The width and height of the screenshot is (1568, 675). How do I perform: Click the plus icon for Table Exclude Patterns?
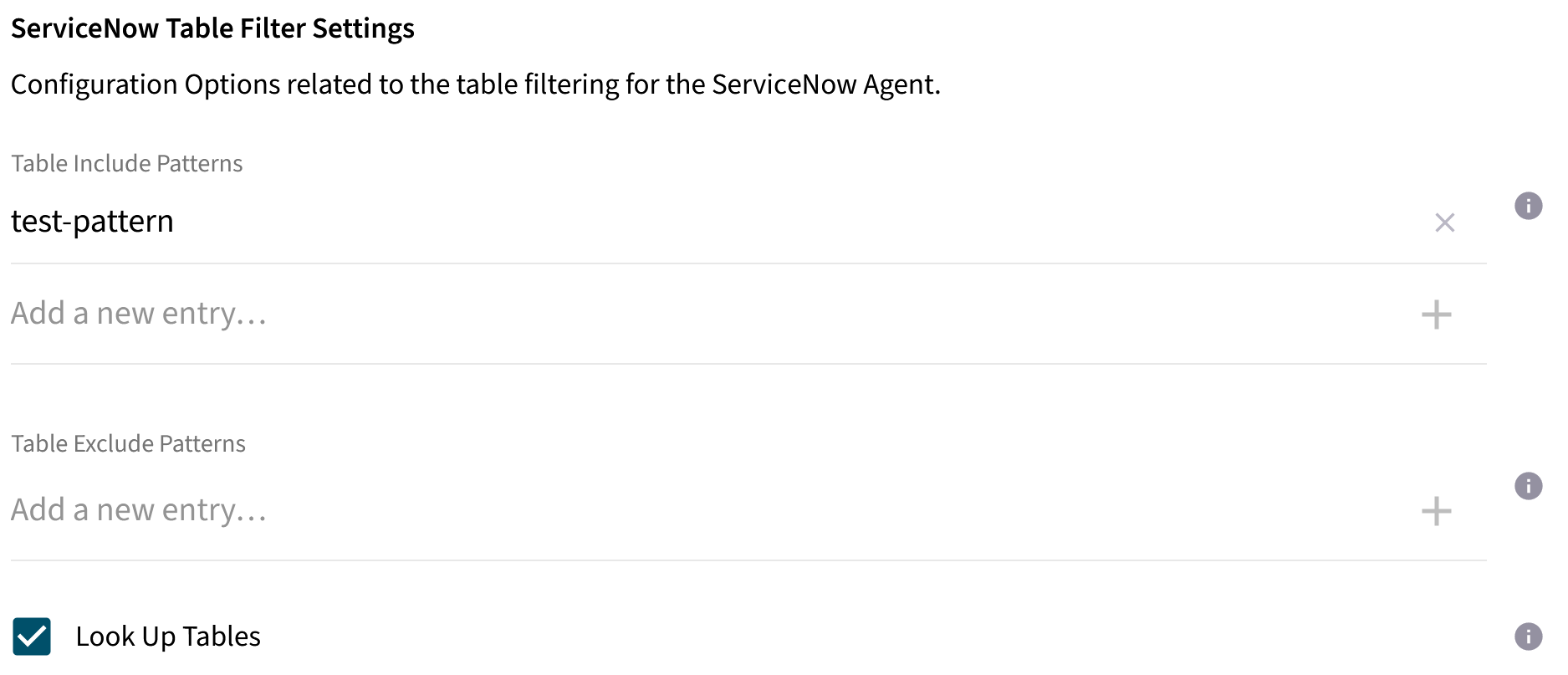[x=1436, y=510]
